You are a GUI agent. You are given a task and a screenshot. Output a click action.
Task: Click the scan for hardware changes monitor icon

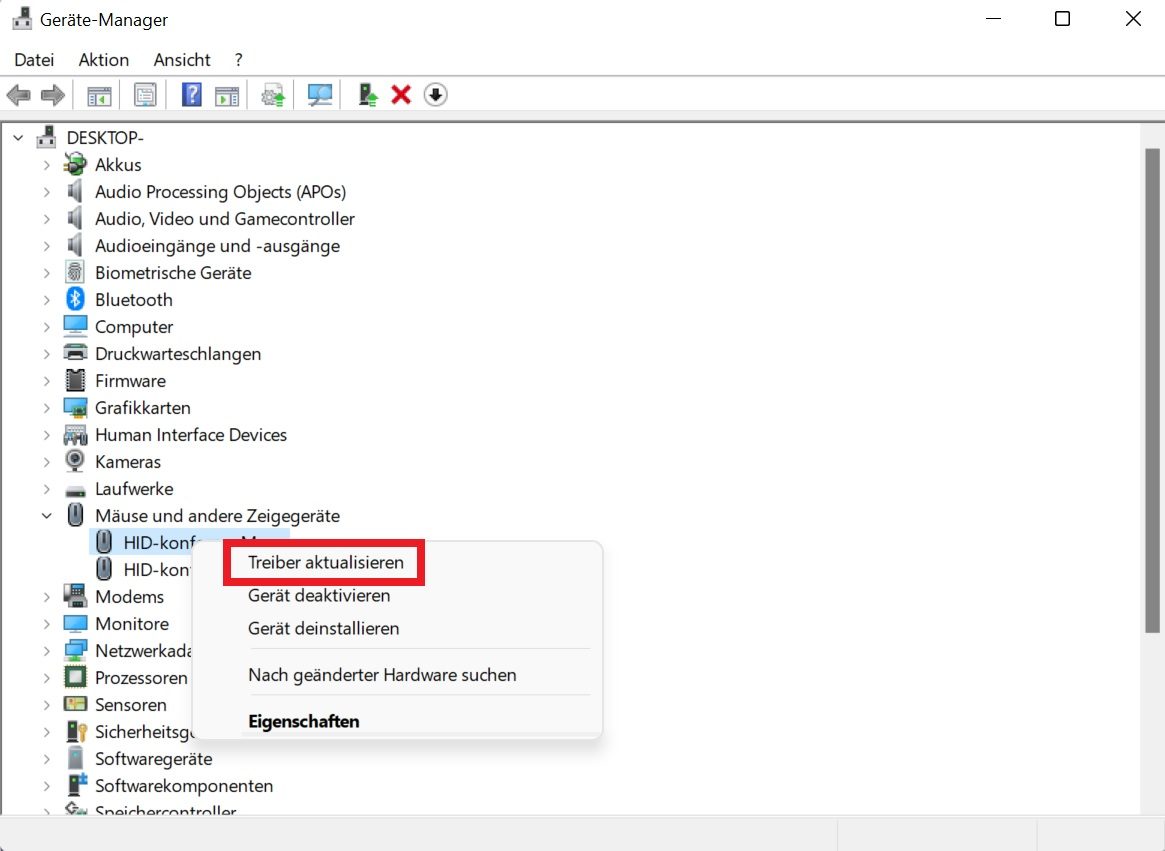(319, 95)
